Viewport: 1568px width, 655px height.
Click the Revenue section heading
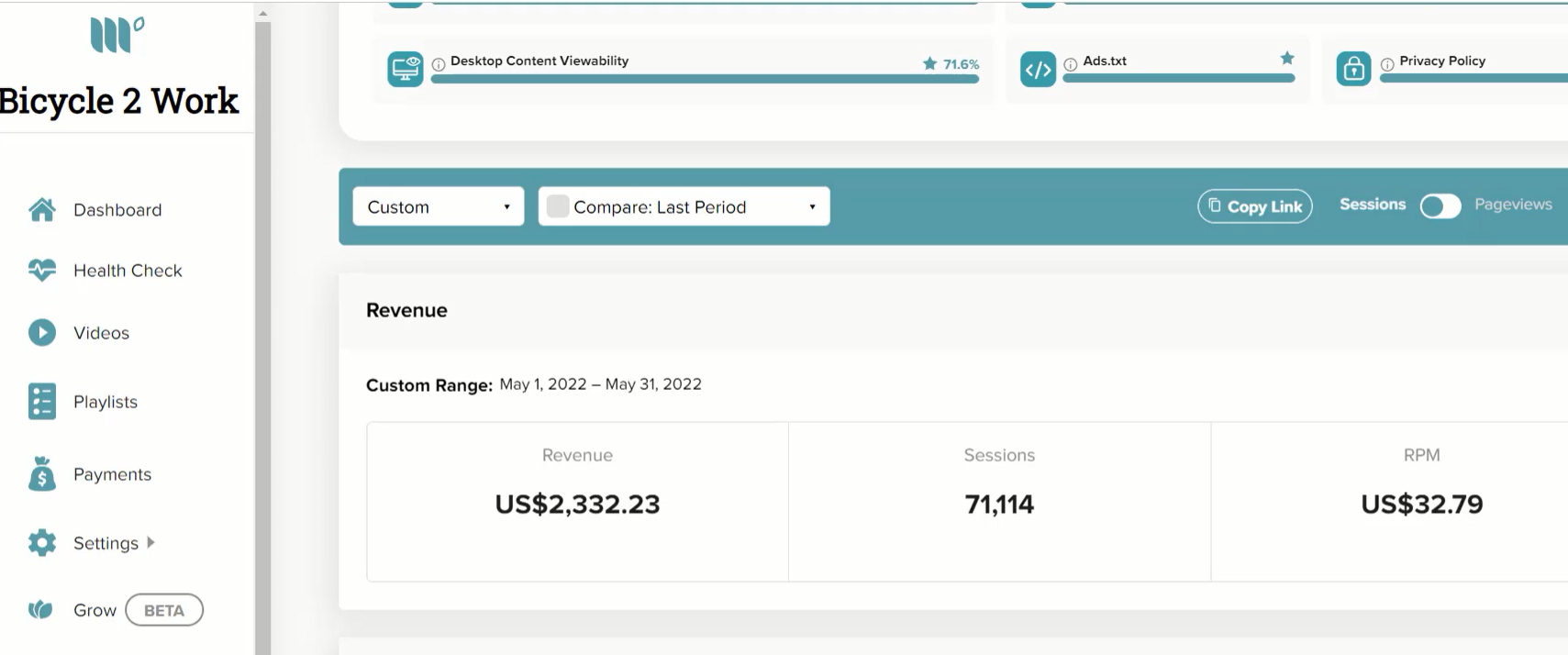click(406, 310)
